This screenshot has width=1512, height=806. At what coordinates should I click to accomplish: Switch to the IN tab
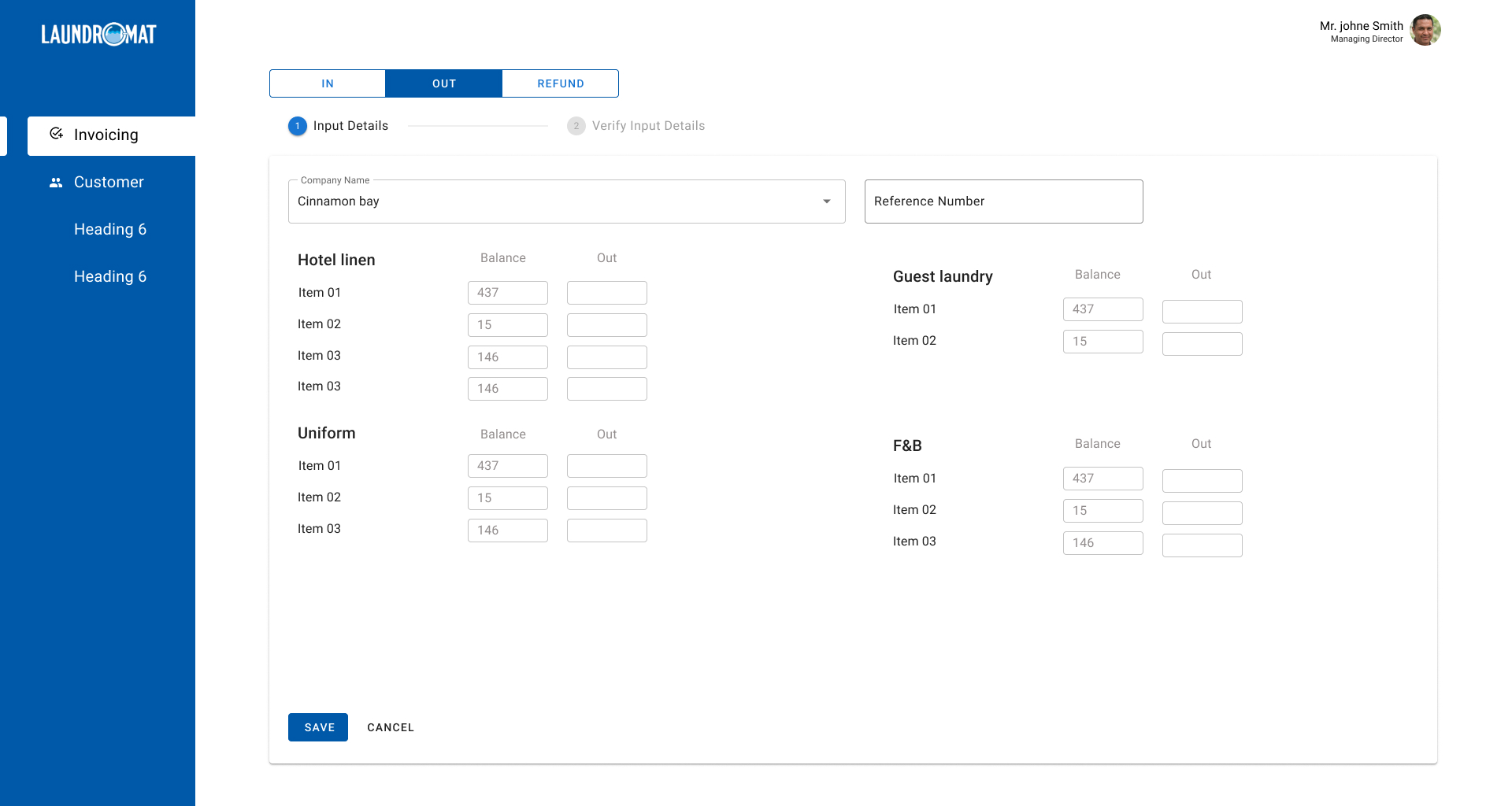click(327, 83)
